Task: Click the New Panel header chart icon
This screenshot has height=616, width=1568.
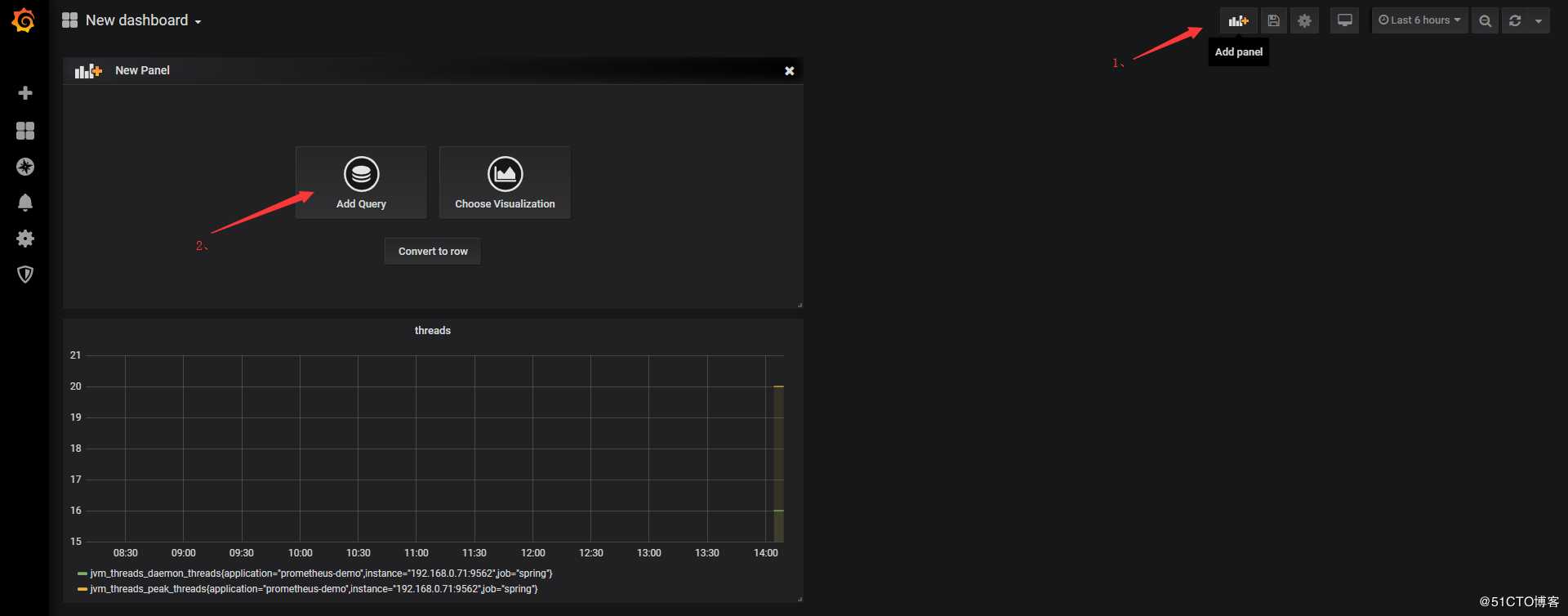Action: point(88,71)
